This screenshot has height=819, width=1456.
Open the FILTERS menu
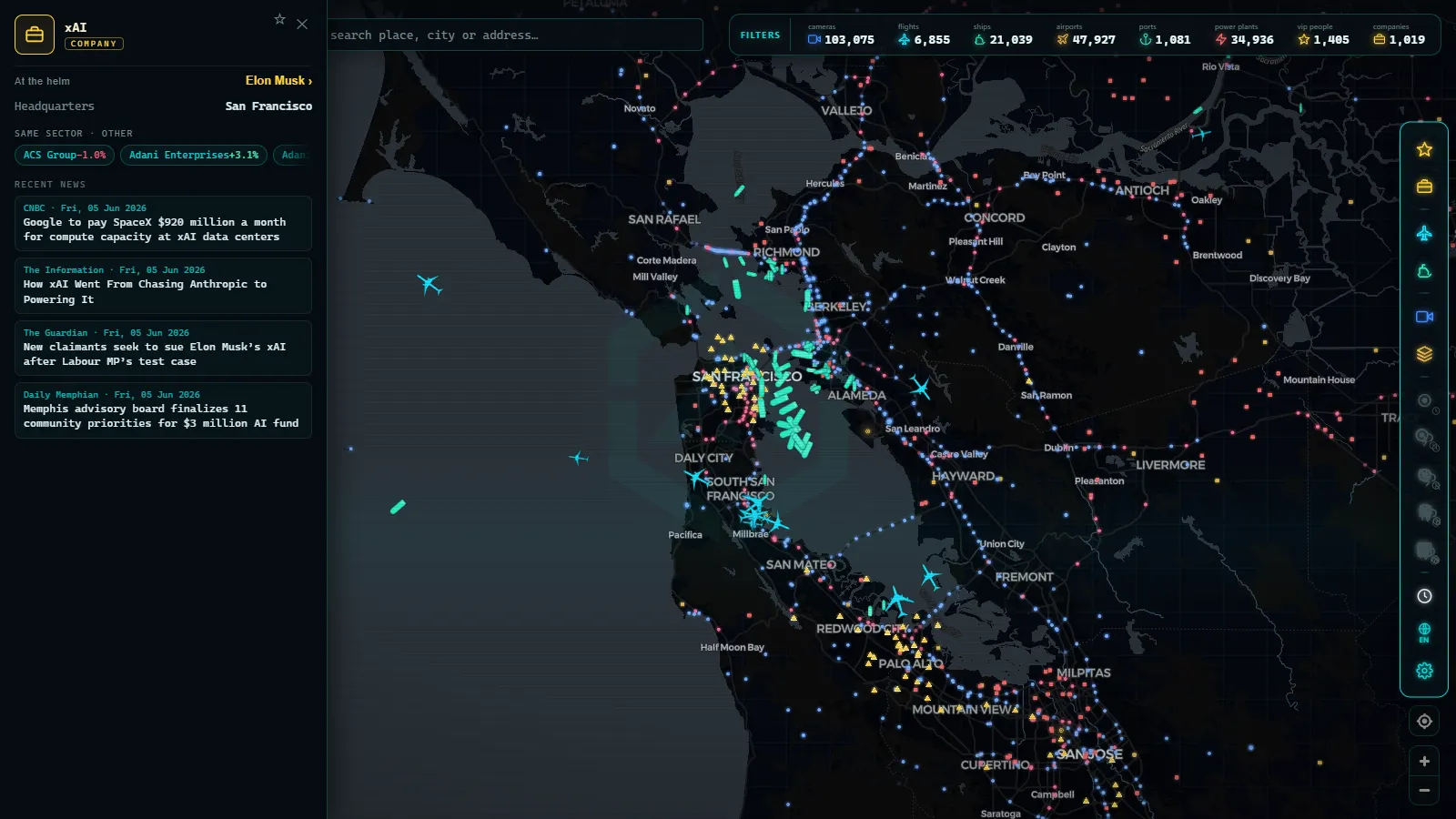coord(760,35)
